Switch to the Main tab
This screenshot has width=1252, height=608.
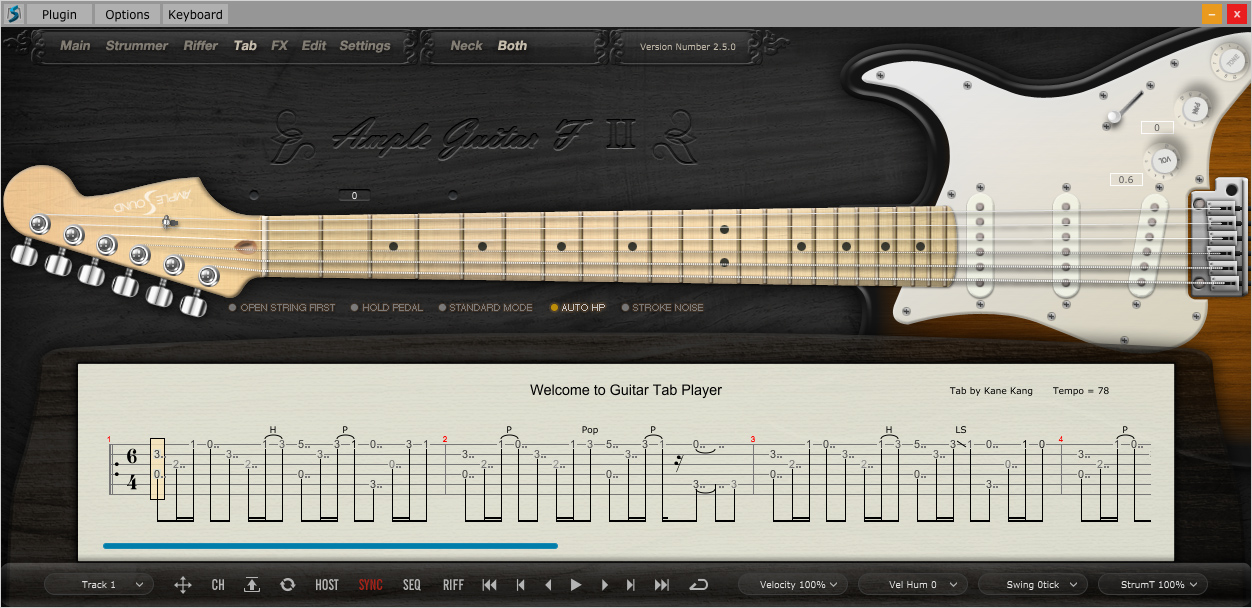[75, 46]
